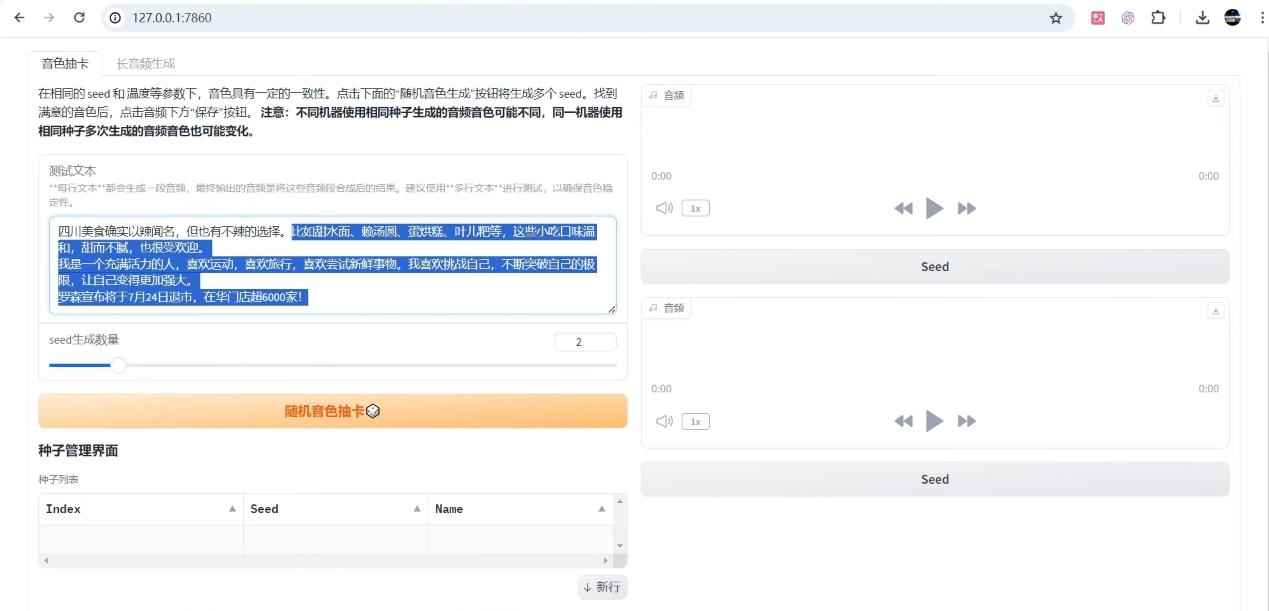Expand the second Seed accordion panel

pyautogui.click(x=933, y=478)
